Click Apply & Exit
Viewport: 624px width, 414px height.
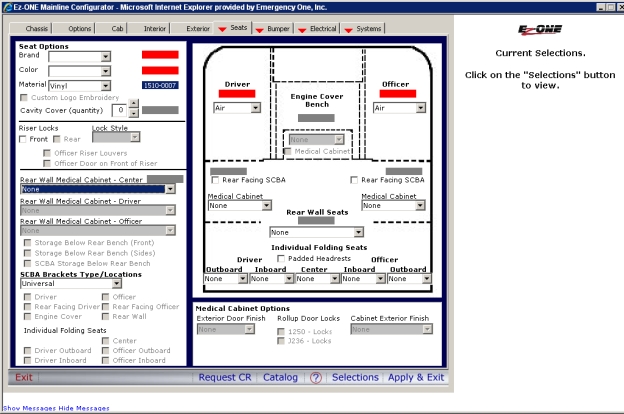click(416, 377)
